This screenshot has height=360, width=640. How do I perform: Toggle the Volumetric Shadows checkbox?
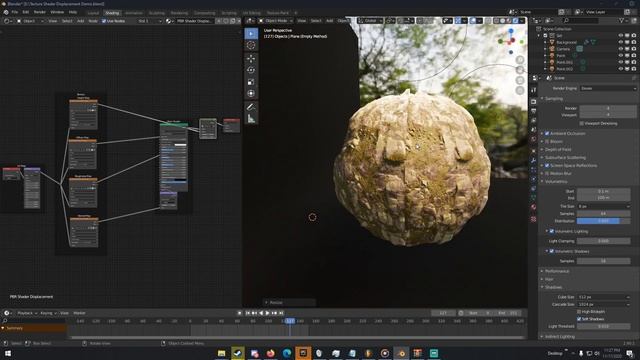coord(552,251)
